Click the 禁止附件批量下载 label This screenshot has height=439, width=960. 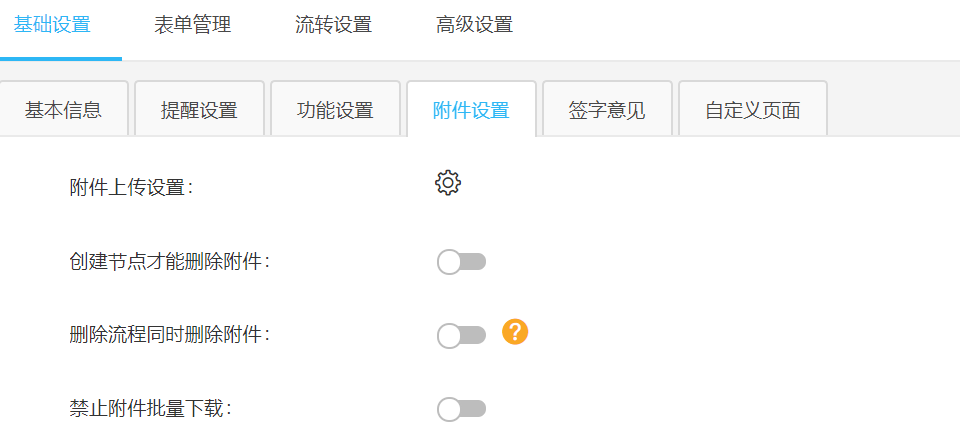[x=151, y=408]
